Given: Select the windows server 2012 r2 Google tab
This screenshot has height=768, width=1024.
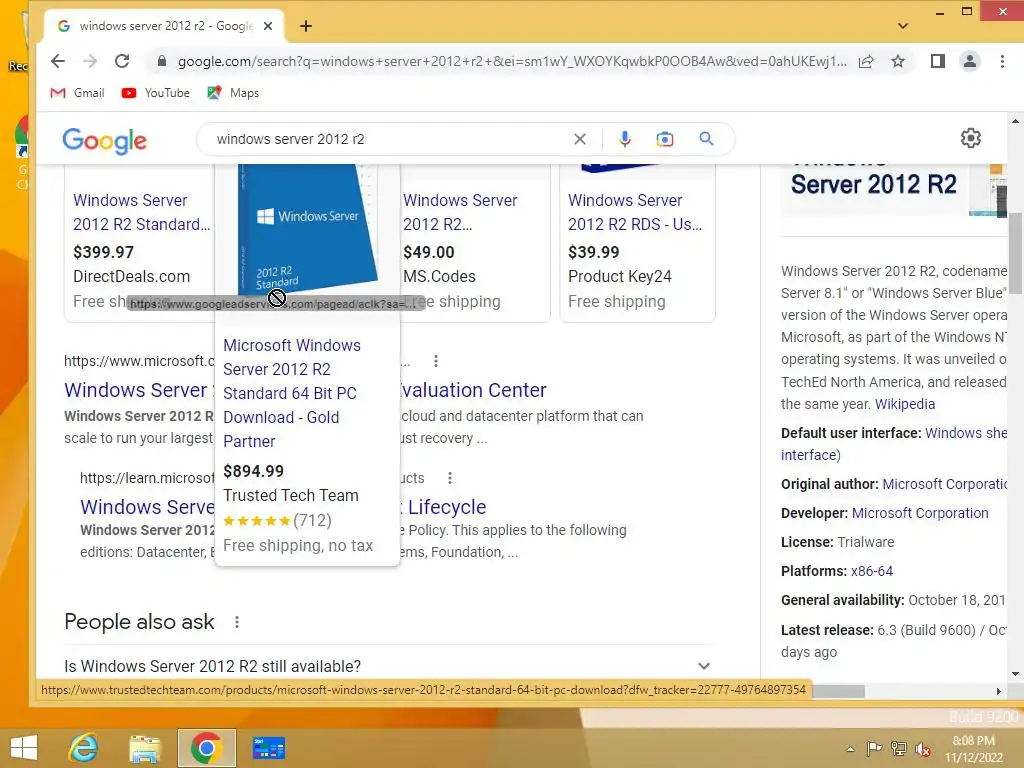Looking at the screenshot, I should click(163, 26).
